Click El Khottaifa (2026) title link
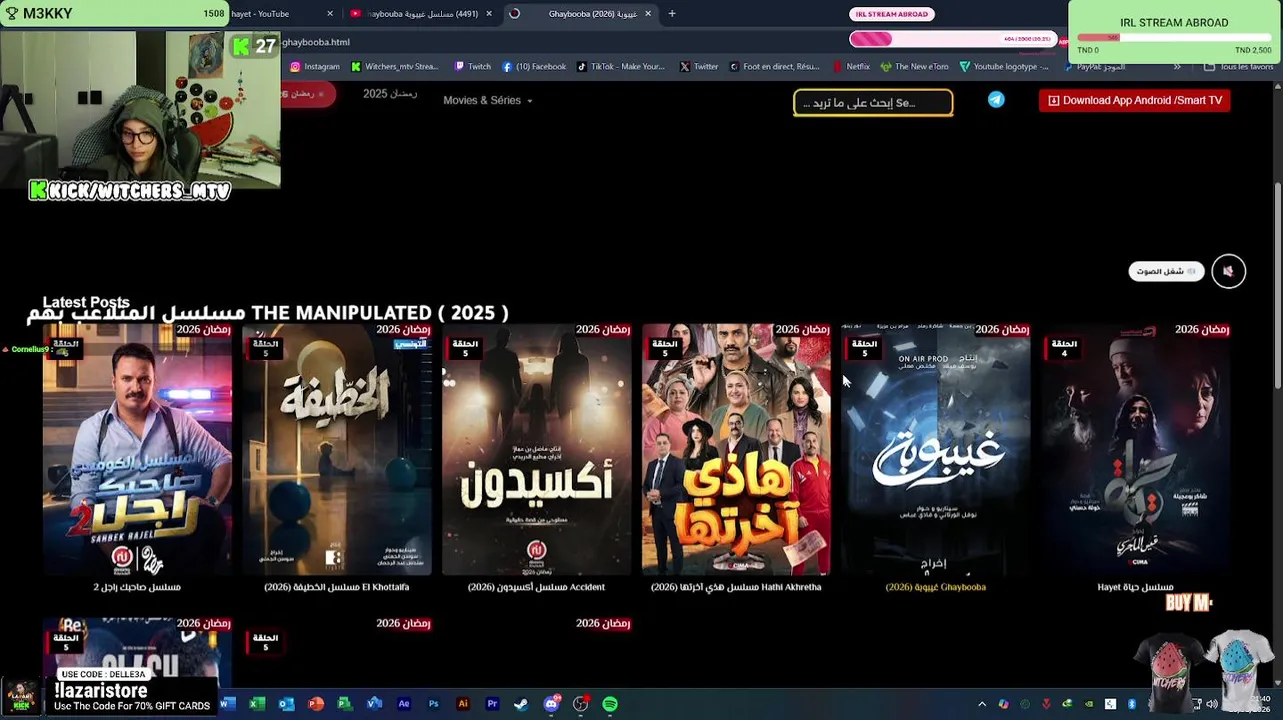This screenshot has width=1283, height=720. (x=337, y=587)
